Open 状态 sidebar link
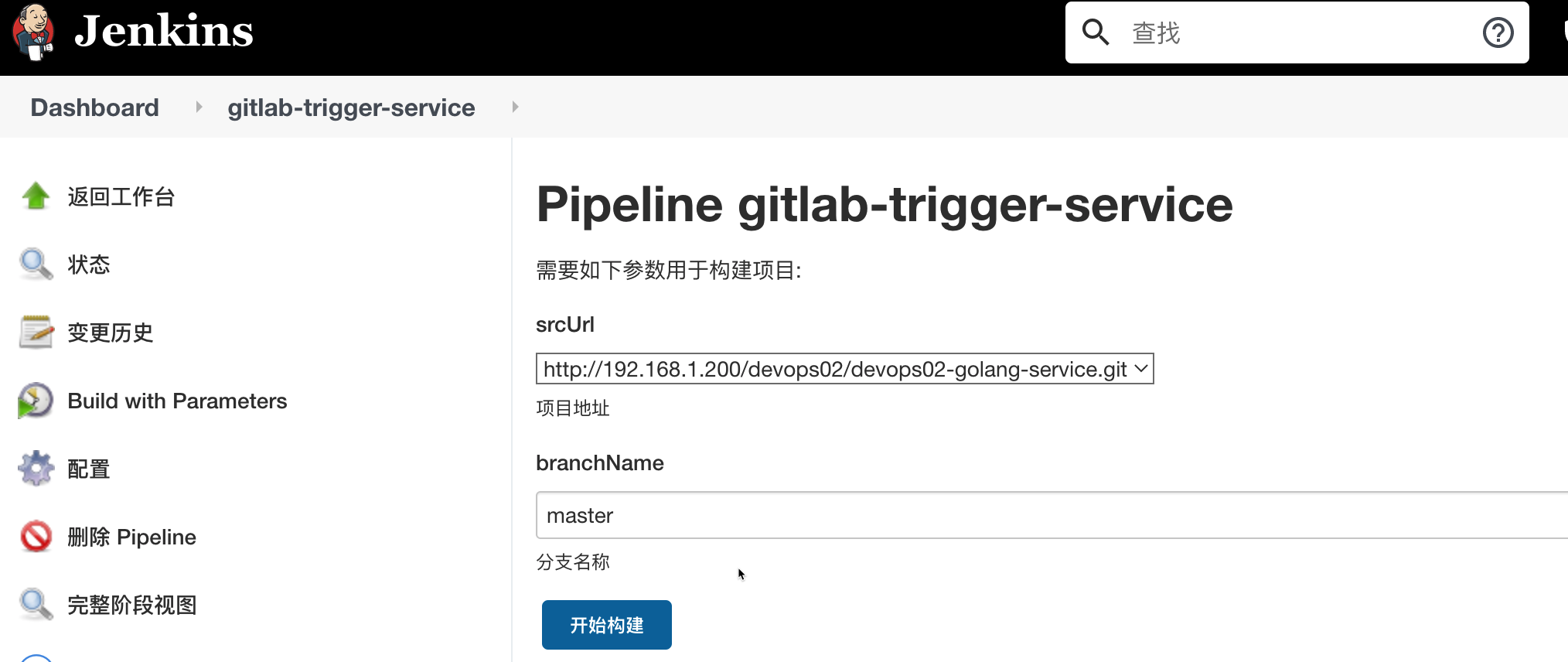 pyautogui.click(x=89, y=264)
